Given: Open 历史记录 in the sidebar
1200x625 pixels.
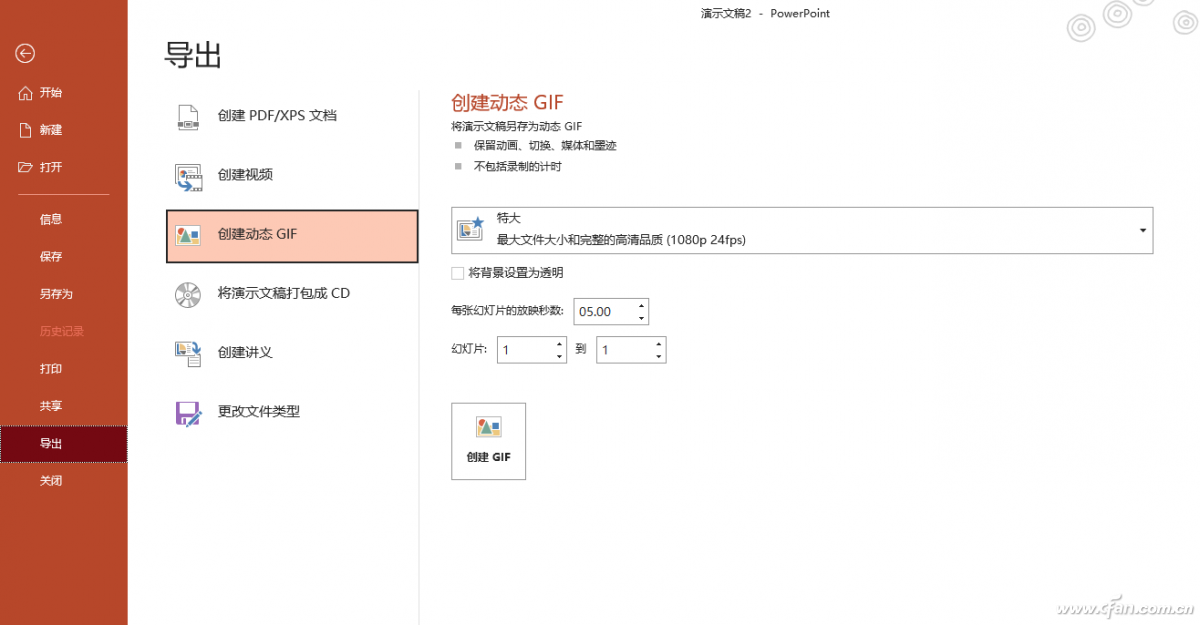Looking at the screenshot, I should coord(62,331).
